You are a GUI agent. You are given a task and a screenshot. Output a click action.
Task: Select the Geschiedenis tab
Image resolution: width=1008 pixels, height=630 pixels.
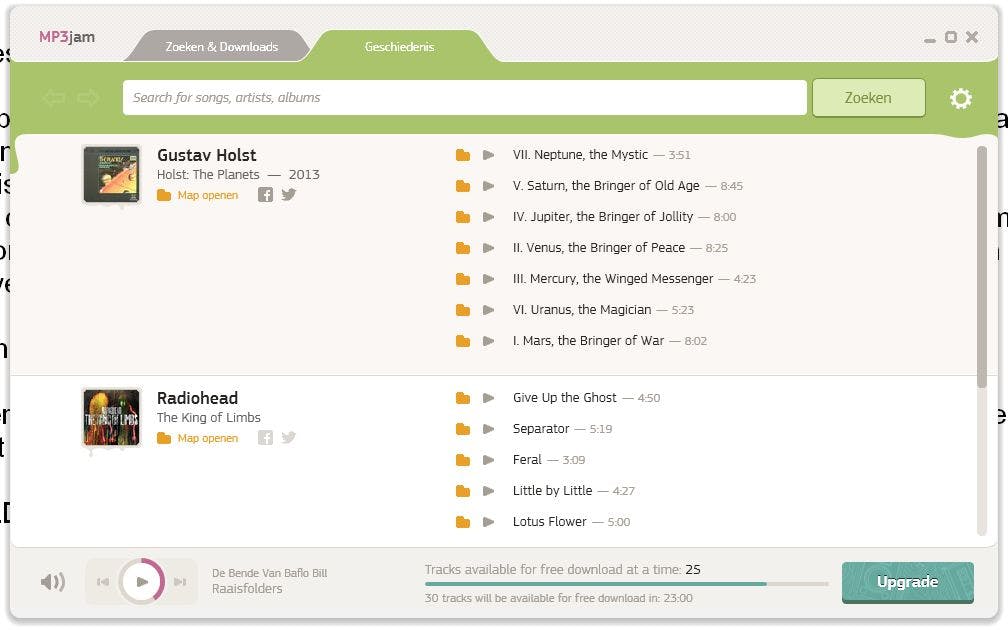click(399, 47)
